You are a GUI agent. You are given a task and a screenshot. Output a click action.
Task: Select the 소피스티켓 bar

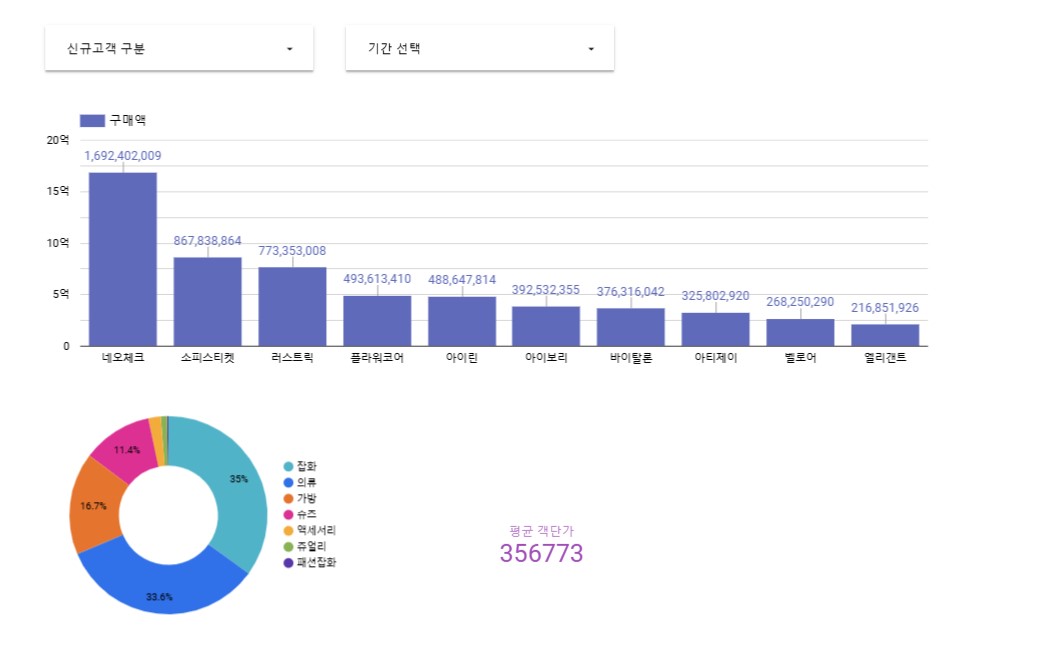(207, 302)
